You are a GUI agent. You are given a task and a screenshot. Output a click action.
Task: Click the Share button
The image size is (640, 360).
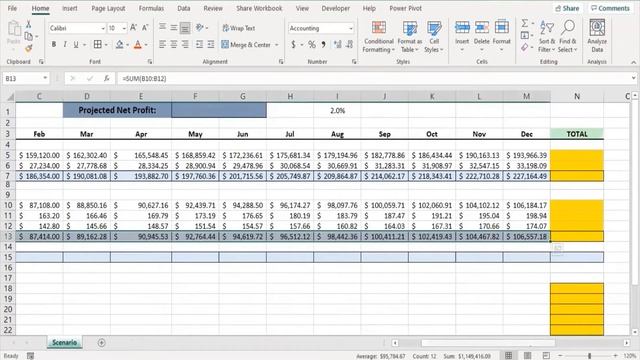(567, 8)
